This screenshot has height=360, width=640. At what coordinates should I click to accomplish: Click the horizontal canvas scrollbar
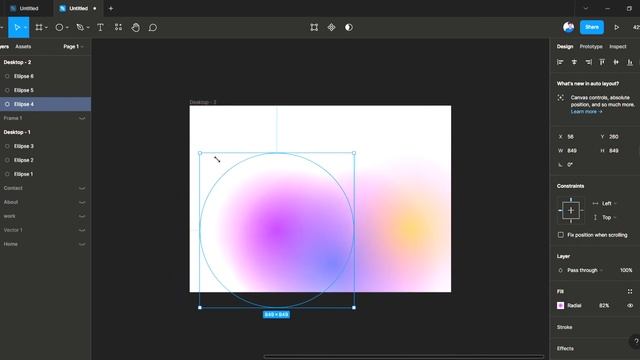pyautogui.click(x=404, y=357)
